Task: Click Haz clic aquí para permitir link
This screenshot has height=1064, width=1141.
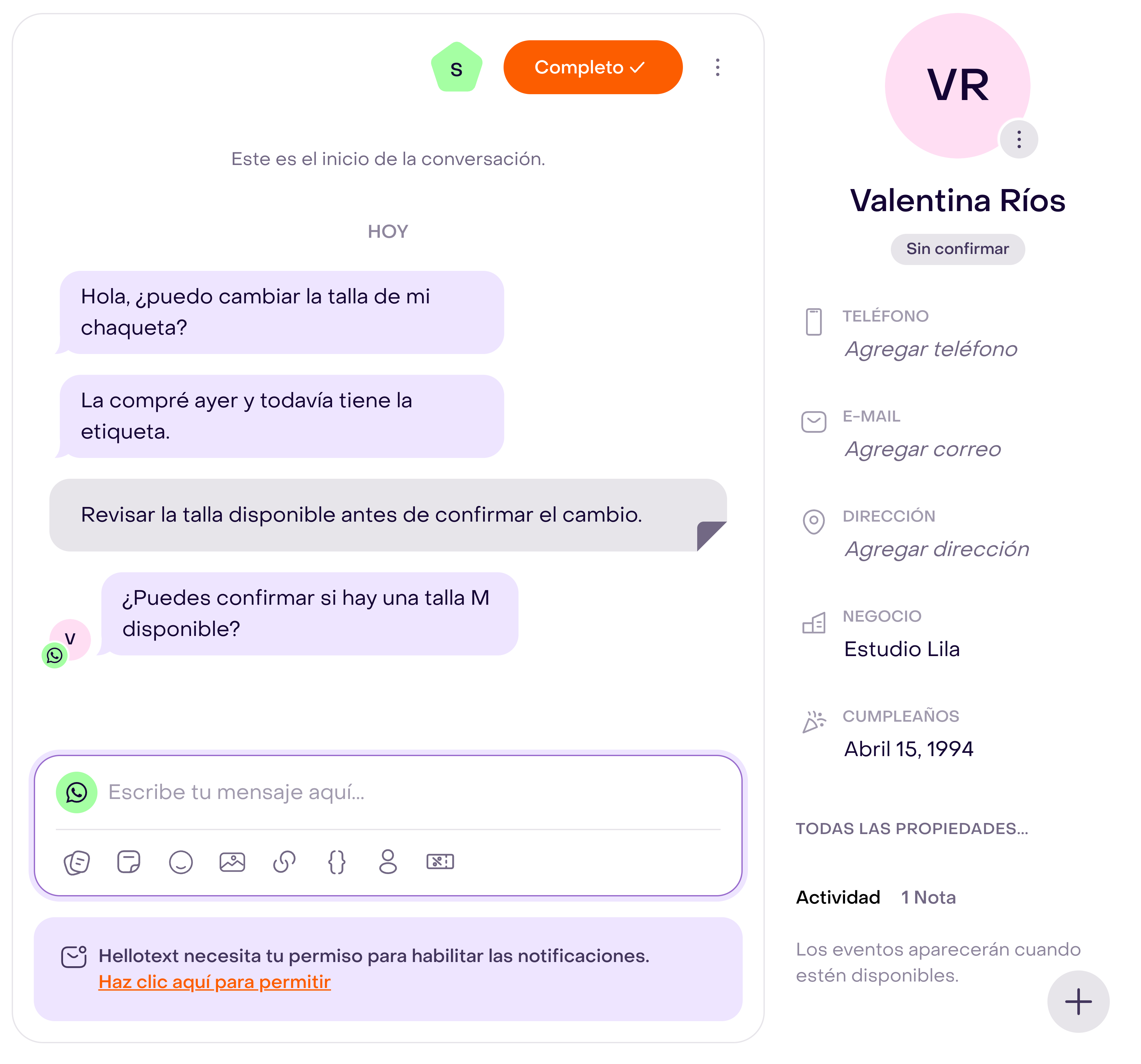Action: tap(215, 982)
